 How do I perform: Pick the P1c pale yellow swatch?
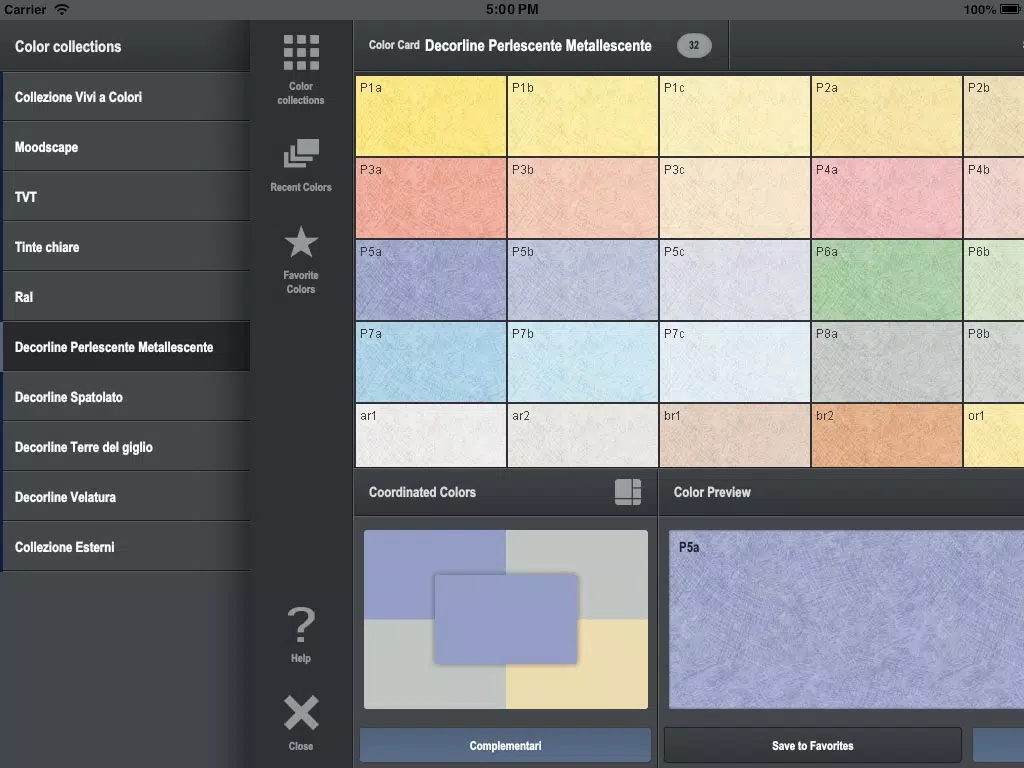point(735,116)
